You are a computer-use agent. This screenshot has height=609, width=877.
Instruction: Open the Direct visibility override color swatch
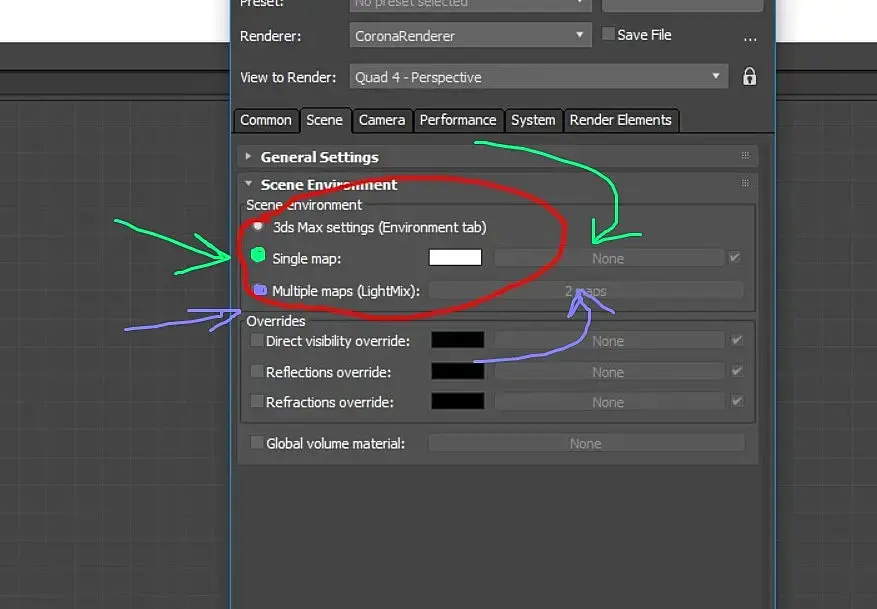[x=458, y=340]
